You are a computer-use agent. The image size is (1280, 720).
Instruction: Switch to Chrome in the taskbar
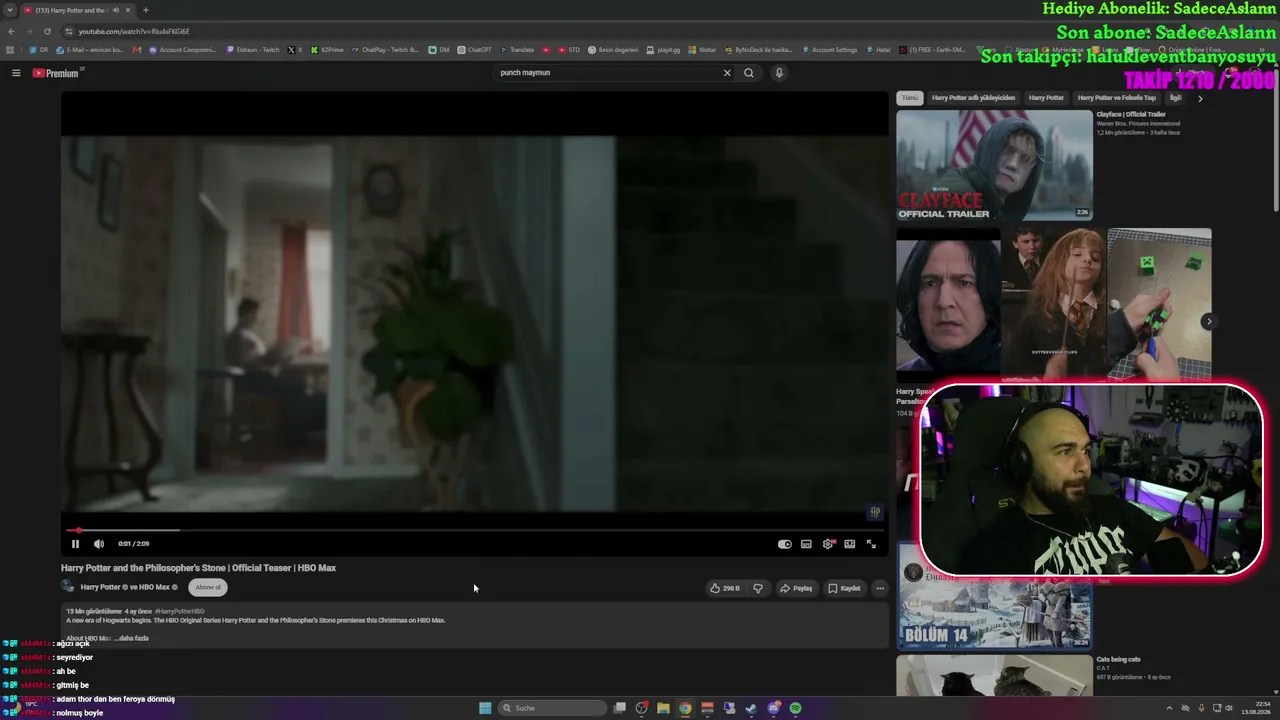coord(685,708)
